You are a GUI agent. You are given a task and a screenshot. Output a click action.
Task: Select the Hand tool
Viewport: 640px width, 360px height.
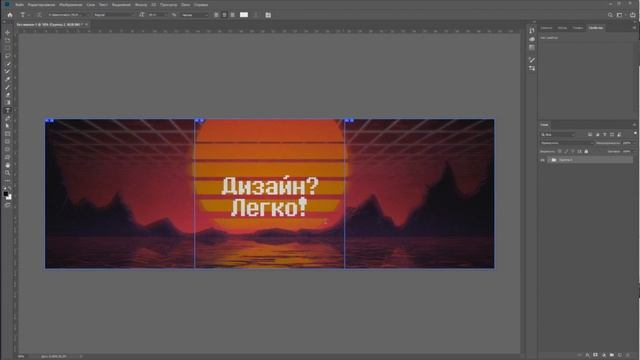tap(7, 165)
